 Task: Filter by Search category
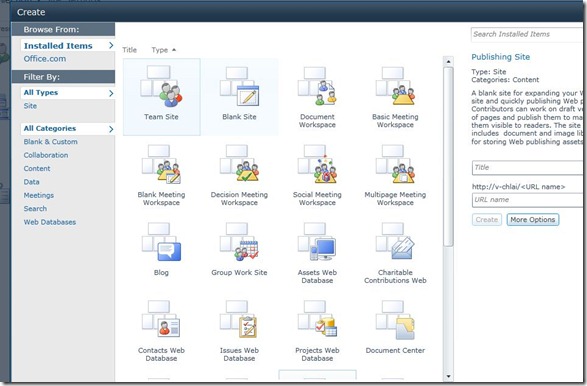tap(35, 209)
